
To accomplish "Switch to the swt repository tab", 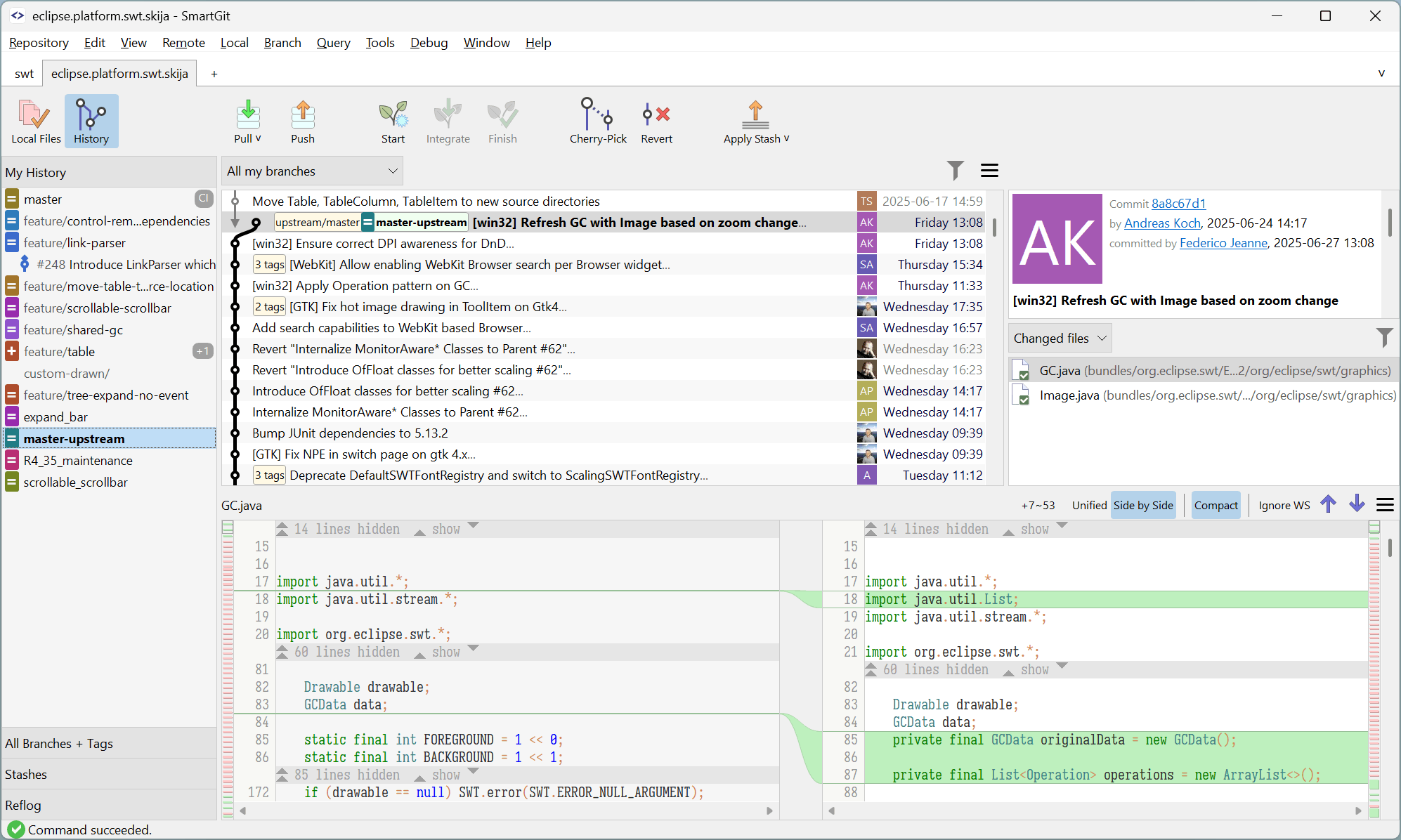I will coord(23,73).
